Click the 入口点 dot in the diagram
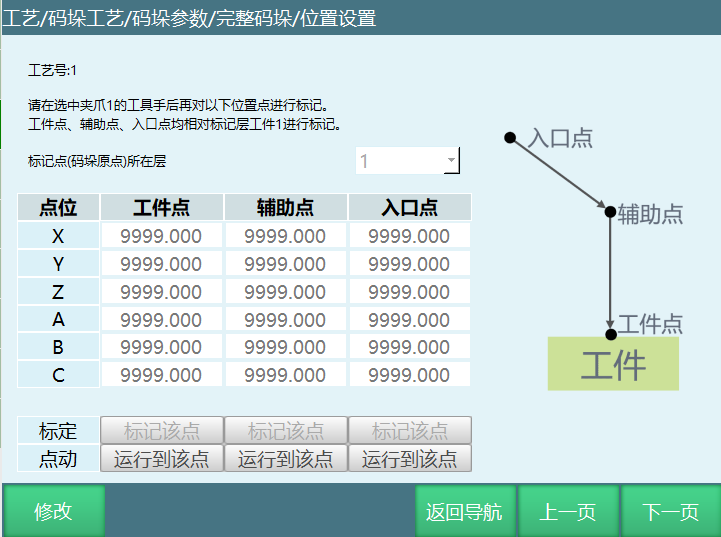721x537 pixels. 510,137
